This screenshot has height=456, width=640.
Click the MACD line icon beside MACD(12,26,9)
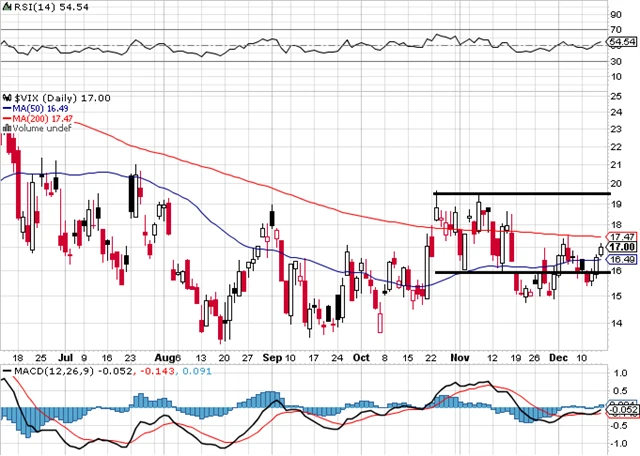(7, 369)
